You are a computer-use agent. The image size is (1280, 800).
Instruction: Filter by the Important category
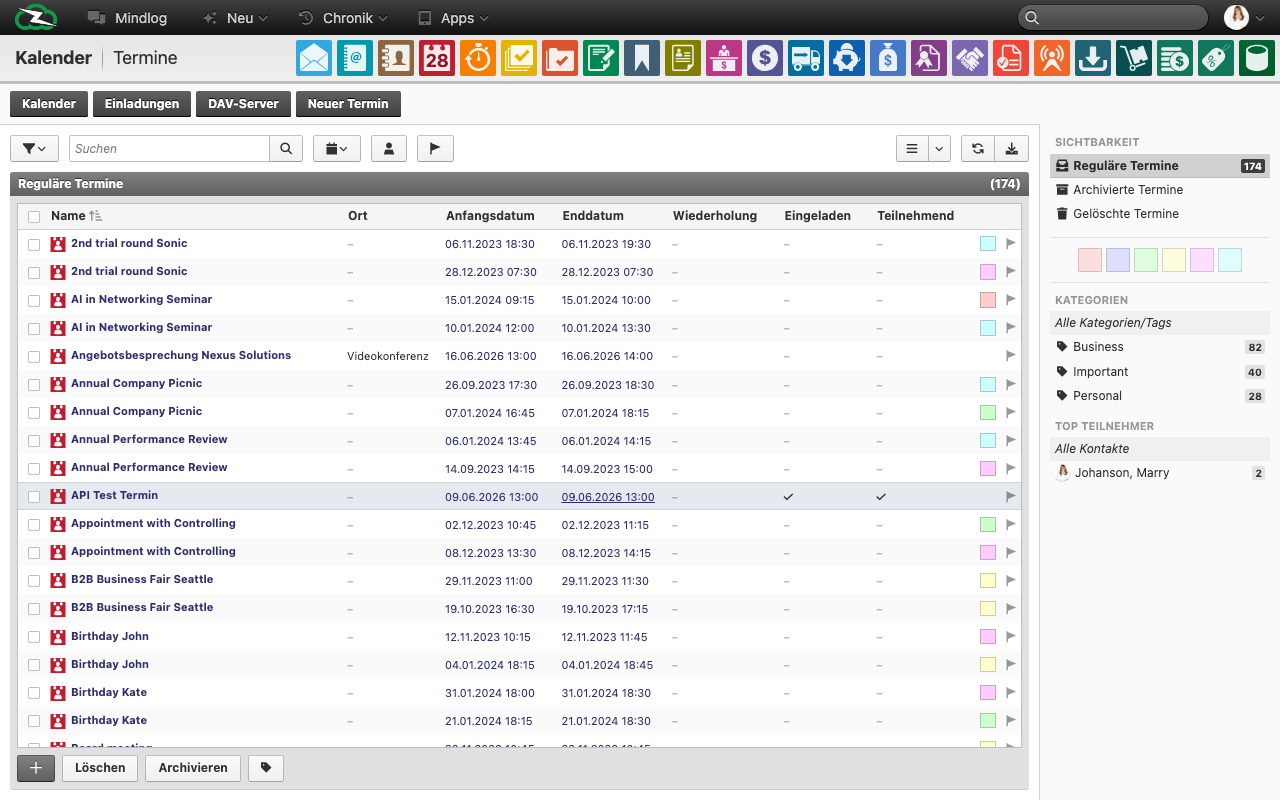point(1159,372)
